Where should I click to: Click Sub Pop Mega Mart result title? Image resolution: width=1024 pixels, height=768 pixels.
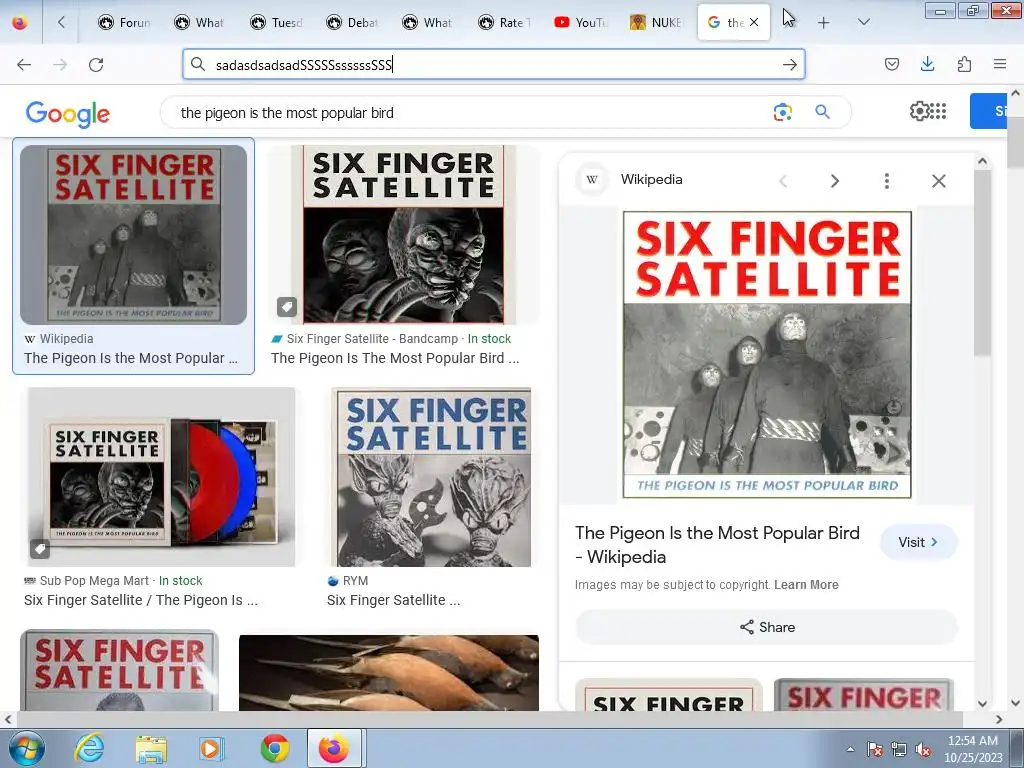[140, 600]
